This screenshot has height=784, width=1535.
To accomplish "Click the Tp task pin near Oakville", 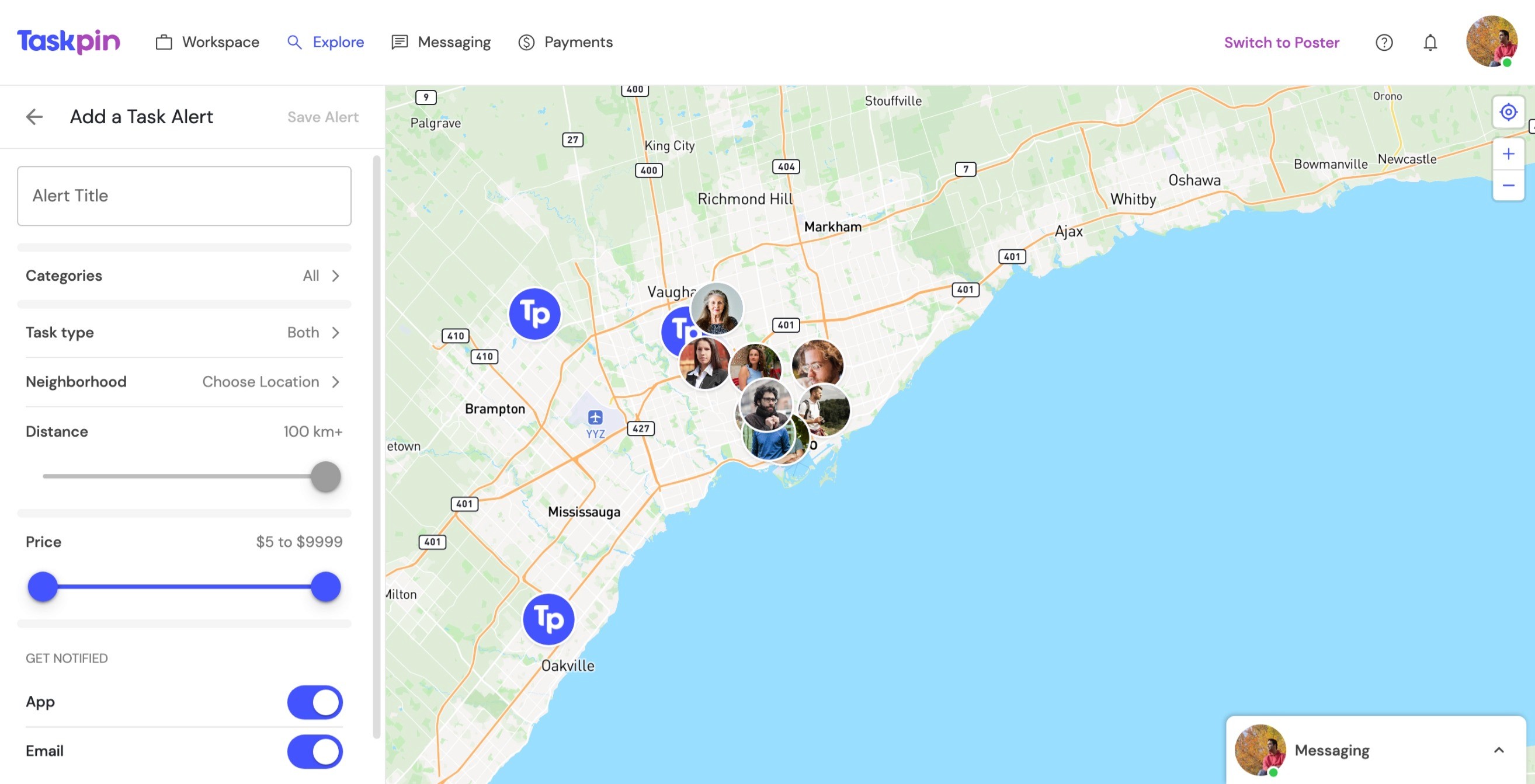I will click(x=548, y=619).
